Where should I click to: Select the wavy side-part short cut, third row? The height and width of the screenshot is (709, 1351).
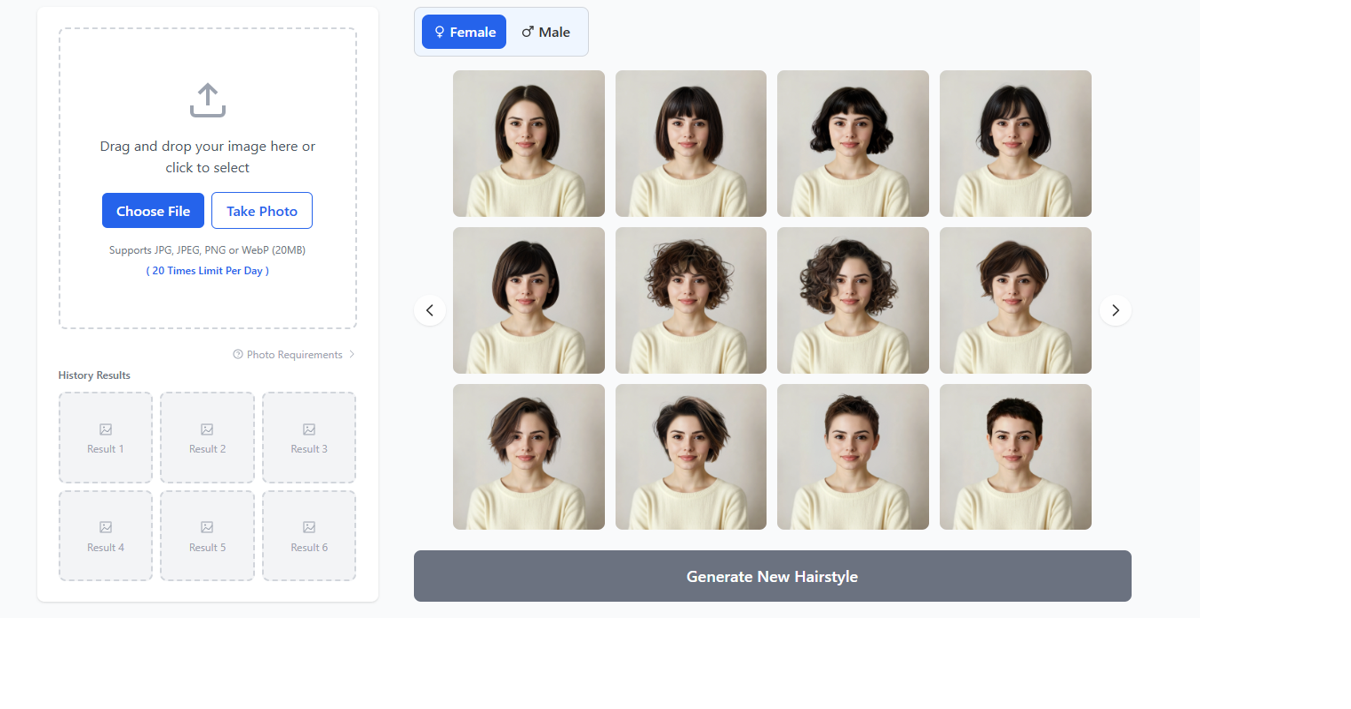point(529,457)
